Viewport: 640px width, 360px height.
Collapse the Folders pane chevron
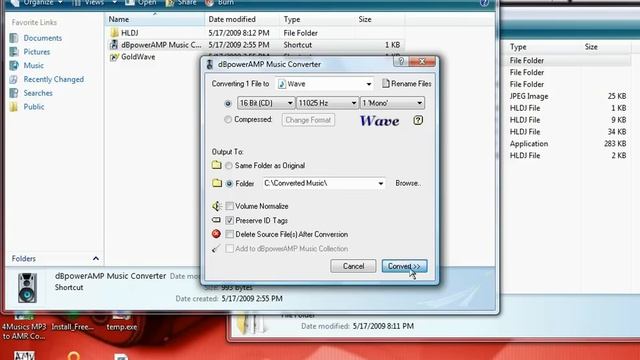(x=96, y=258)
